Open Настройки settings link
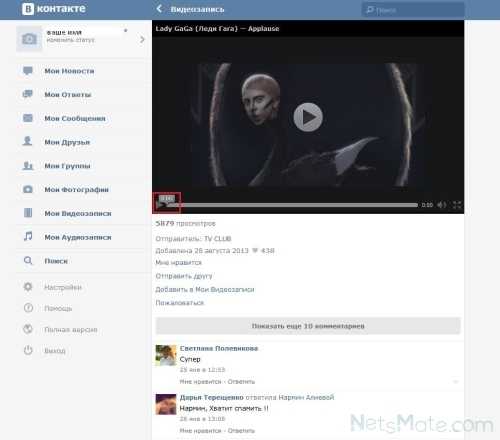The image size is (500, 440). pos(63,287)
